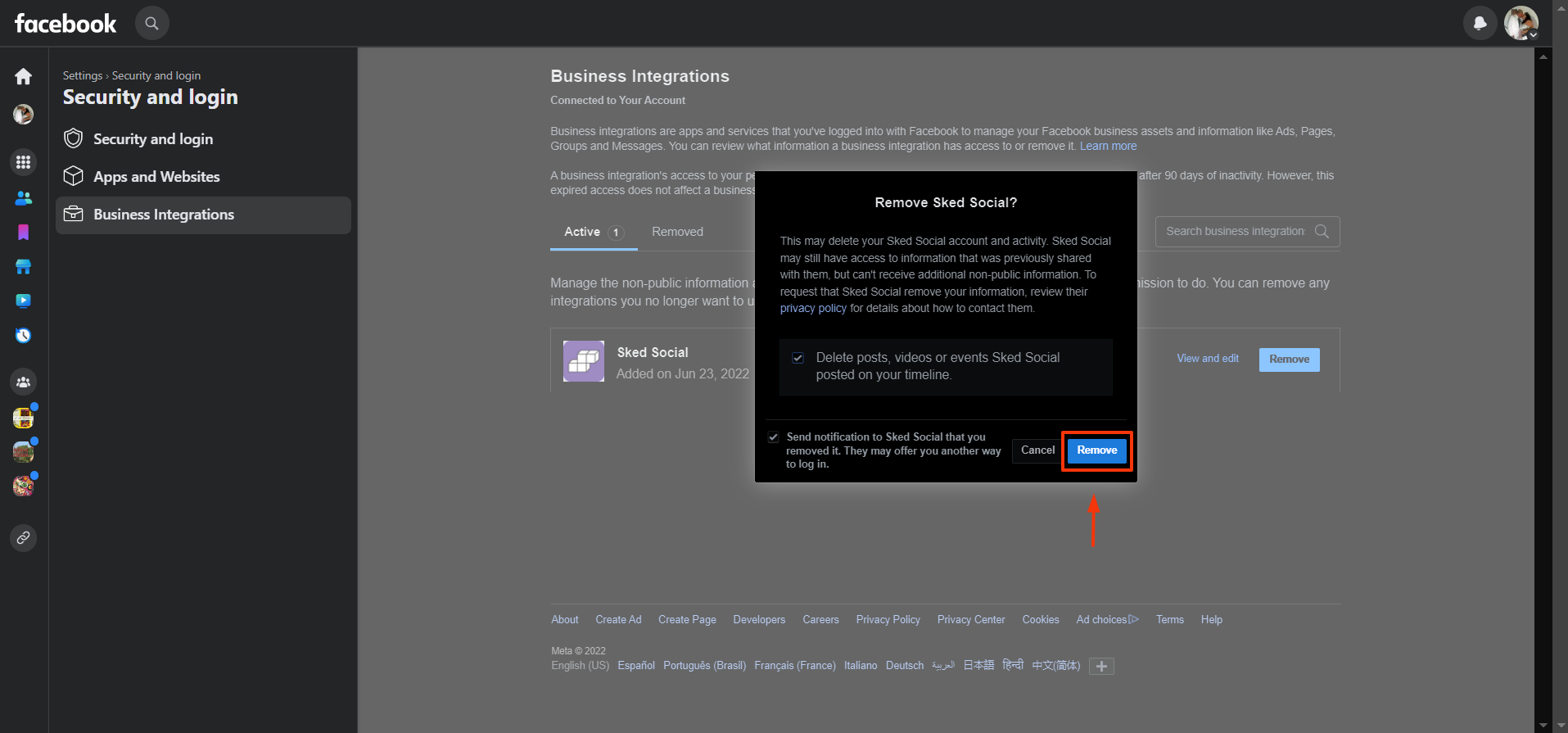This screenshot has height=733, width=1568.
Task: Switch language to 日本語
Action: click(978, 666)
